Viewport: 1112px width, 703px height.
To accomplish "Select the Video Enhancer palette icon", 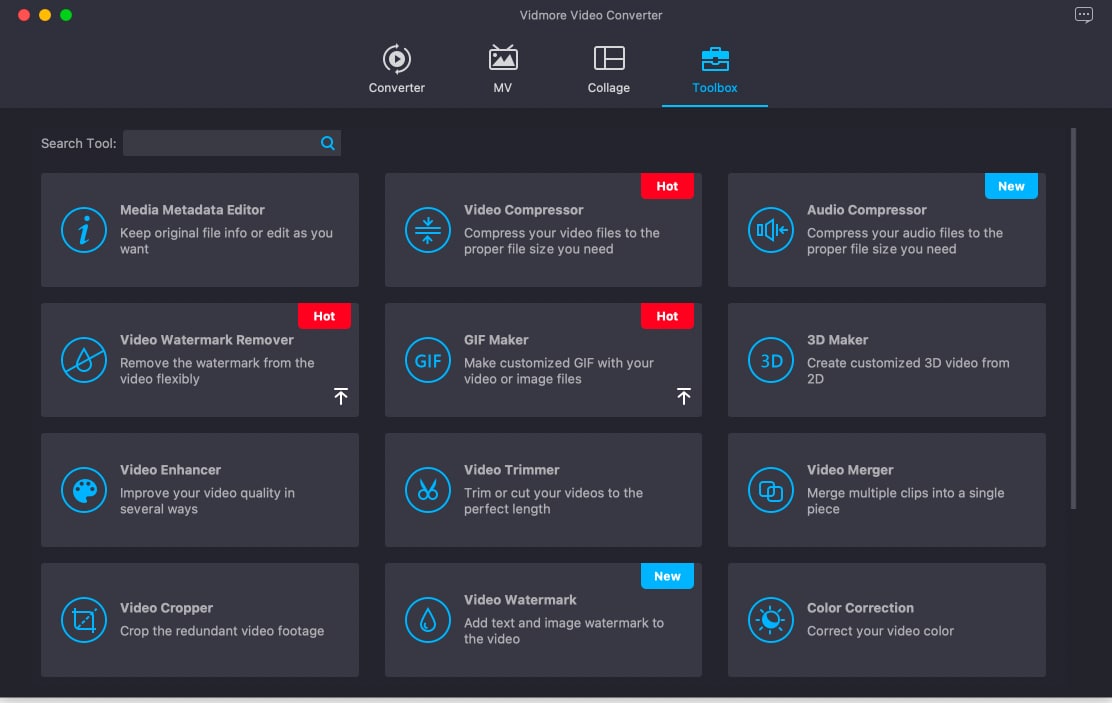I will point(84,490).
